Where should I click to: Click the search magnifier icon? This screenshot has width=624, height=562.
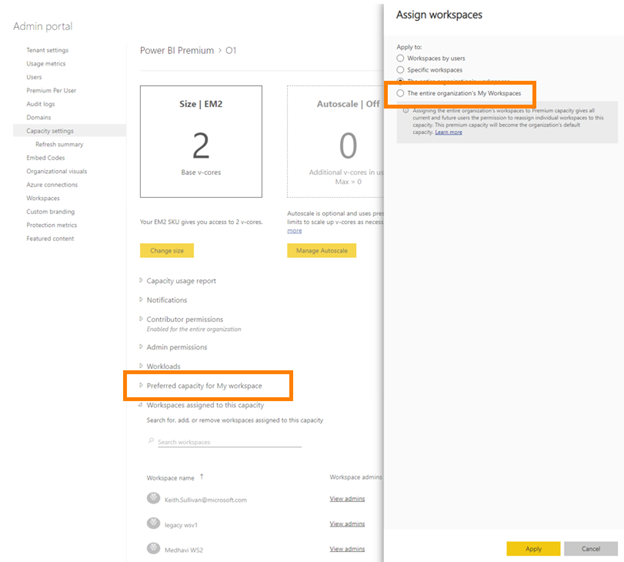pos(151,442)
